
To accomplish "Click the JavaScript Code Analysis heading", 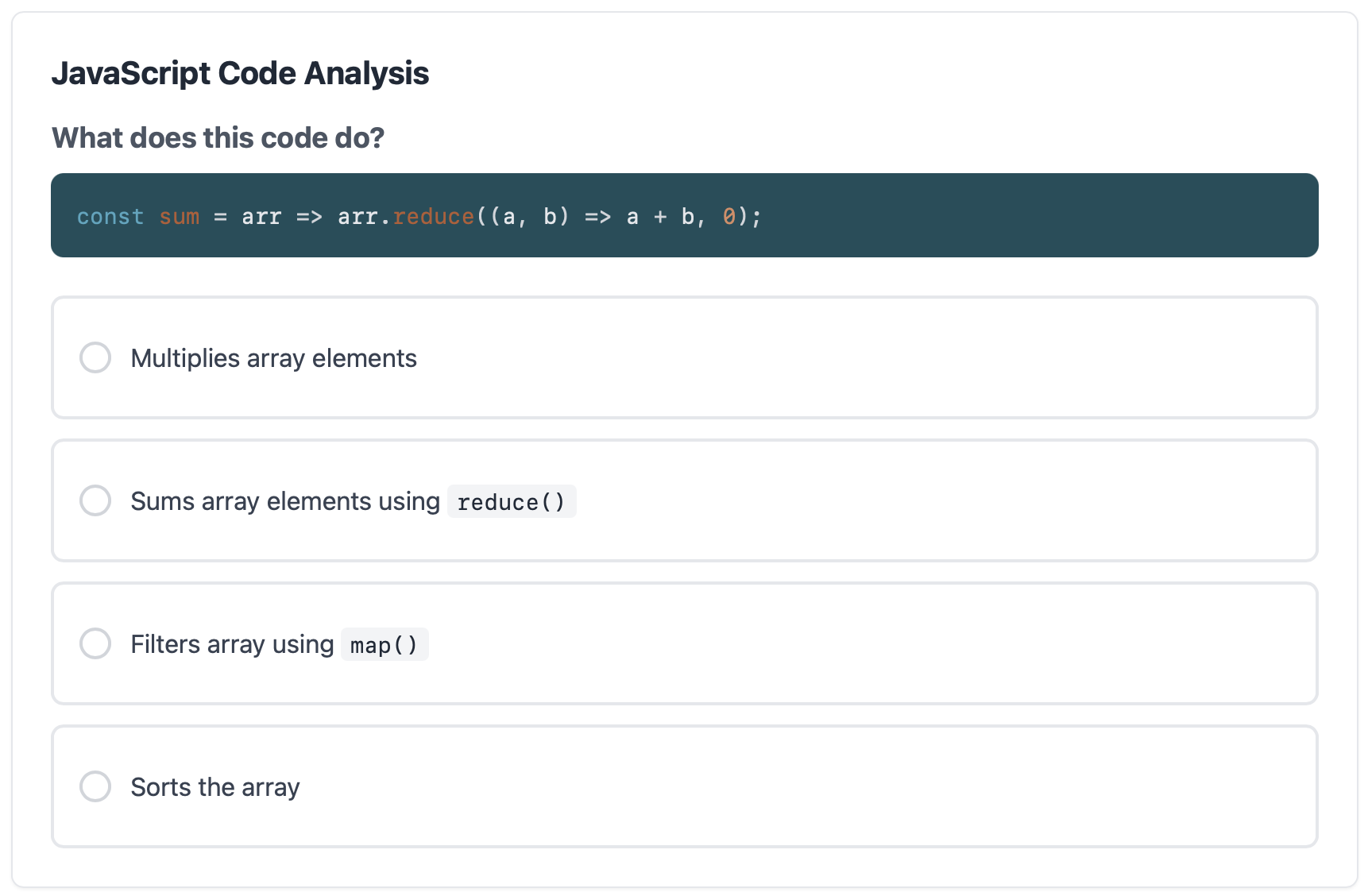I will tap(240, 73).
